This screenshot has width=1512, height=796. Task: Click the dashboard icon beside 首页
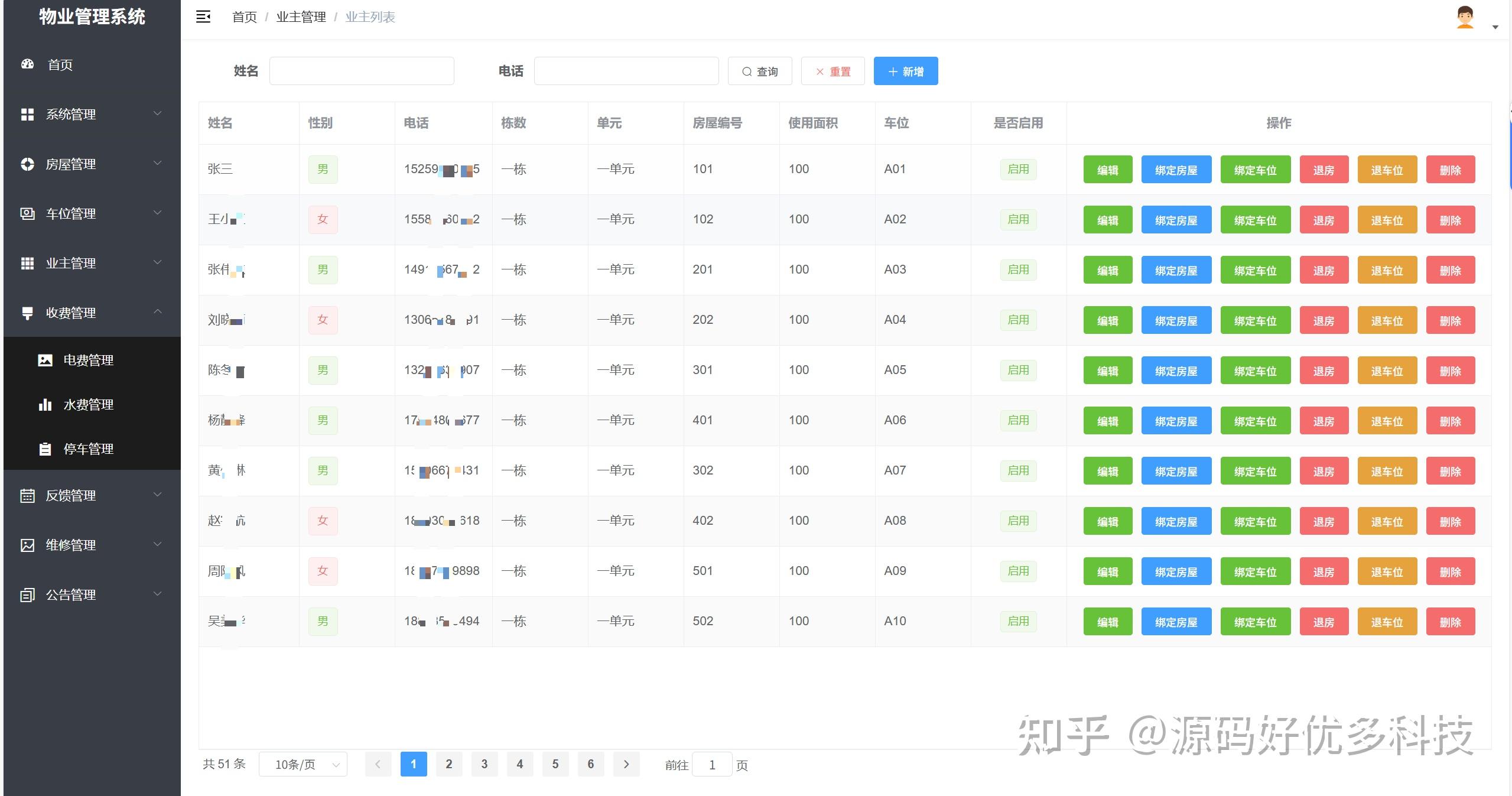(27, 64)
